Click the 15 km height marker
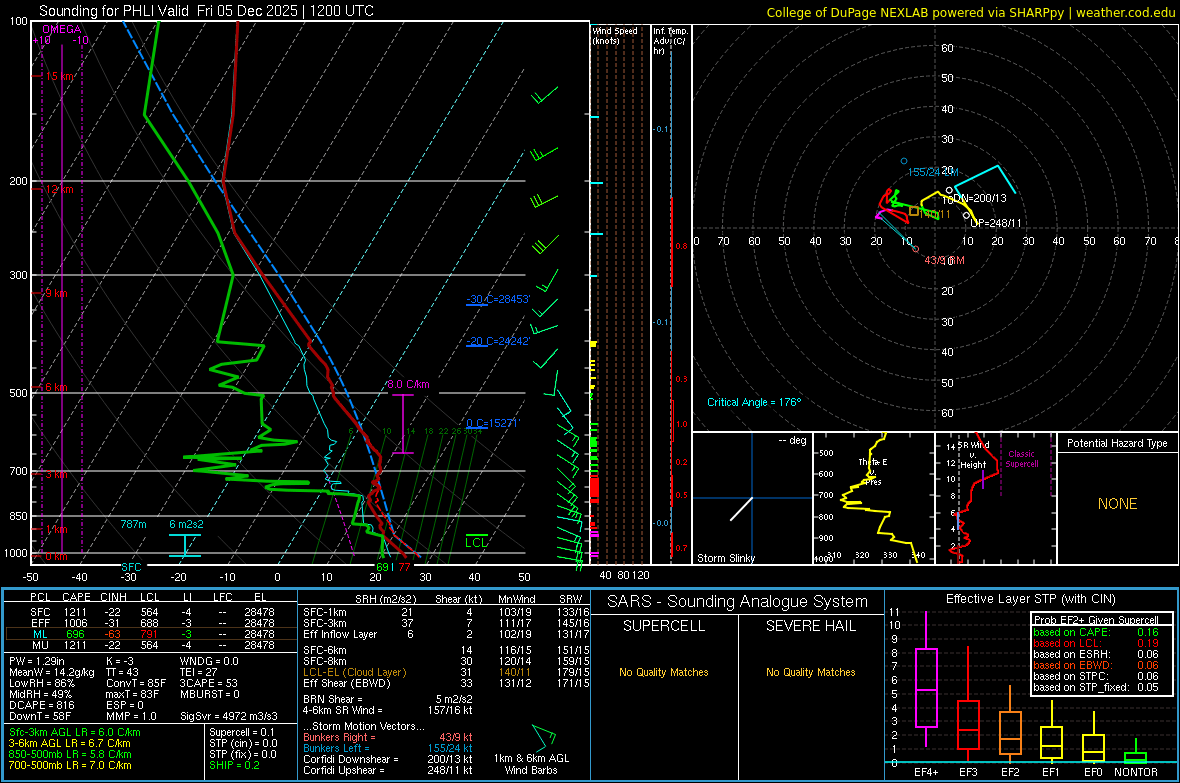 (60, 76)
